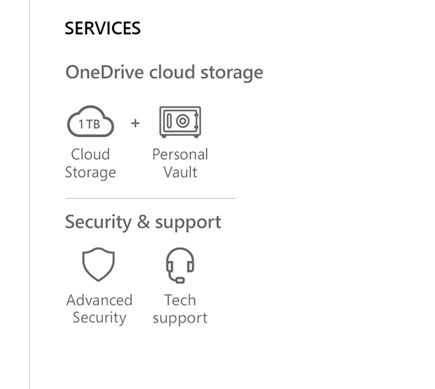Open the Tech support headset icon
The image size is (435, 389).
(x=180, y=265)
